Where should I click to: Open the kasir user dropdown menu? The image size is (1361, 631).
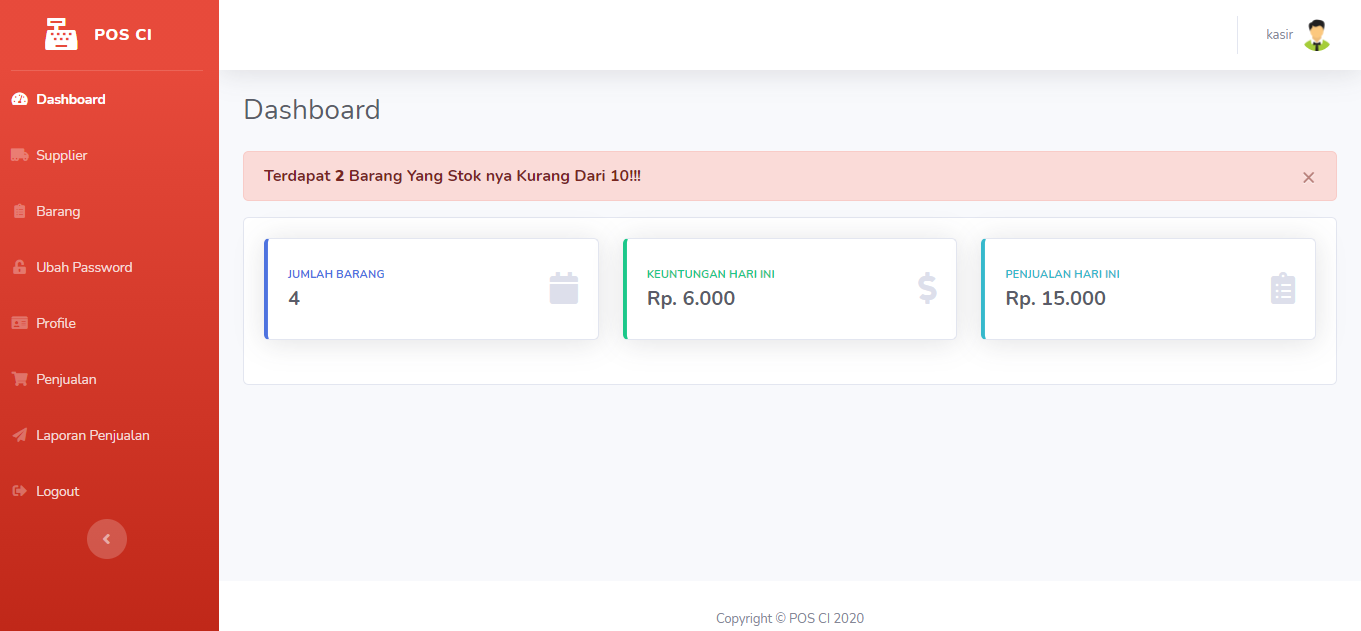[x=1279, y=35]
